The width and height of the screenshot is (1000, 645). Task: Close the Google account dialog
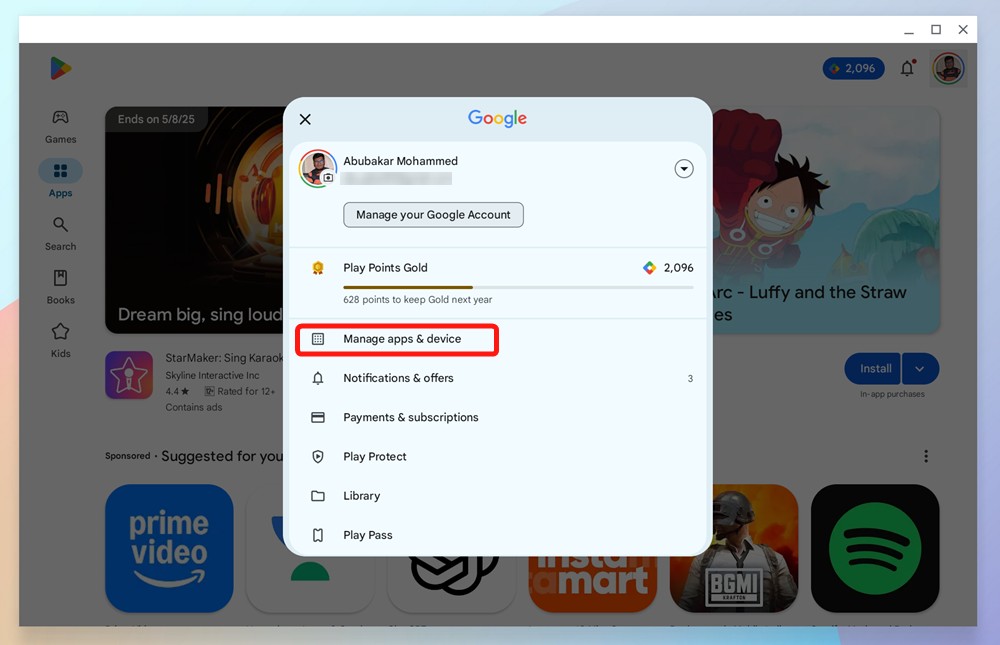pos(305,119)
